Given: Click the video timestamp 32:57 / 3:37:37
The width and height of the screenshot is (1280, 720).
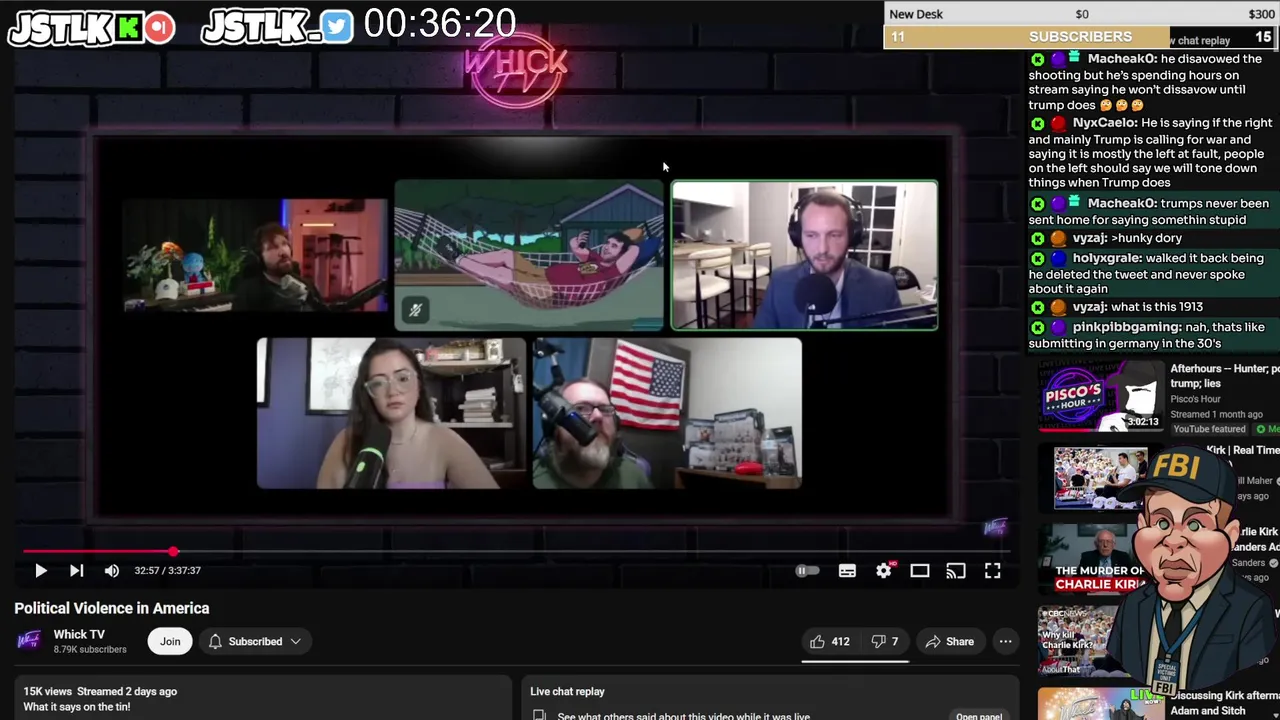Looking at the screenshot, I should [168, 570].
